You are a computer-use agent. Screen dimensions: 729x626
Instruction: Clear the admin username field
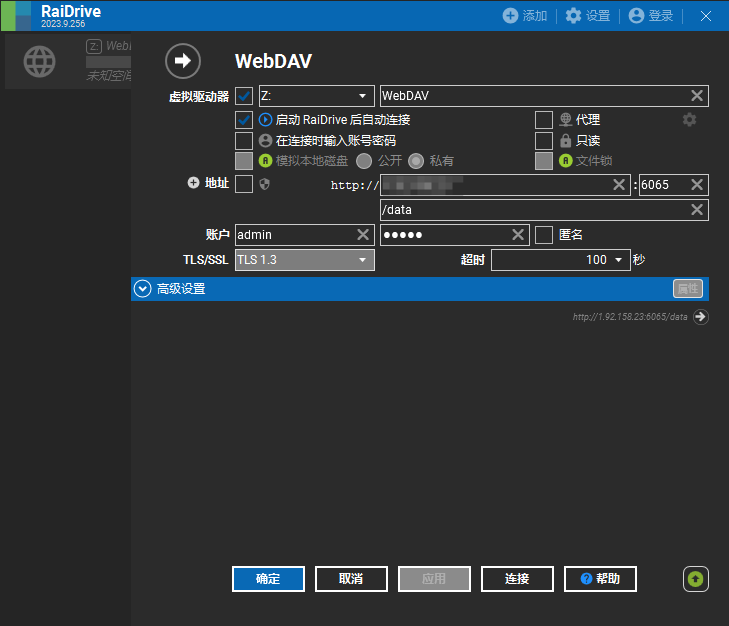pyautogui.click(x=363, y=235)
